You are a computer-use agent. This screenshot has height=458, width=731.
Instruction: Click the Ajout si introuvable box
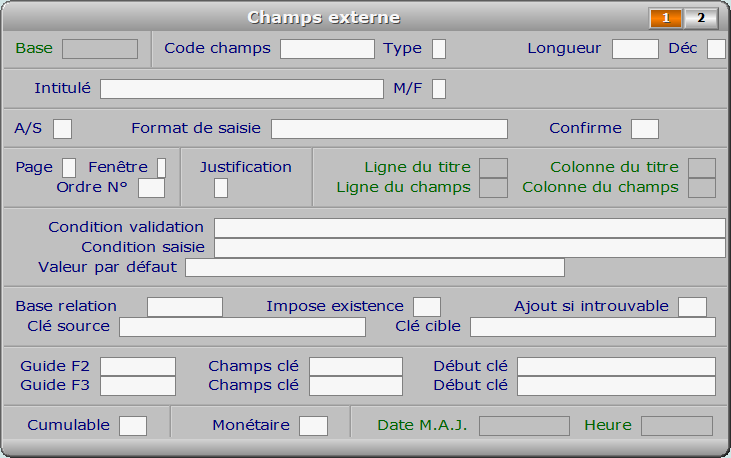(x=692, y=307)
